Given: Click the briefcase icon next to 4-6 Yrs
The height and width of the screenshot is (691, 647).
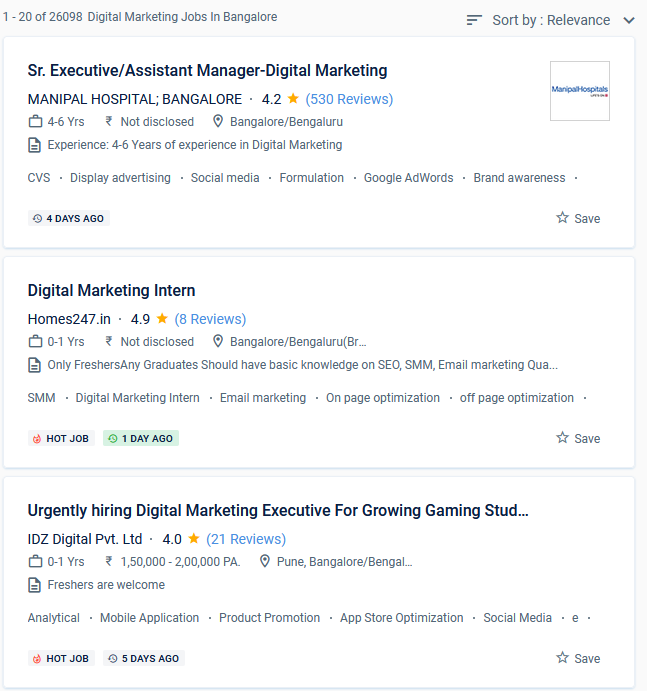Looking at the screenshot, I should 35,121.
